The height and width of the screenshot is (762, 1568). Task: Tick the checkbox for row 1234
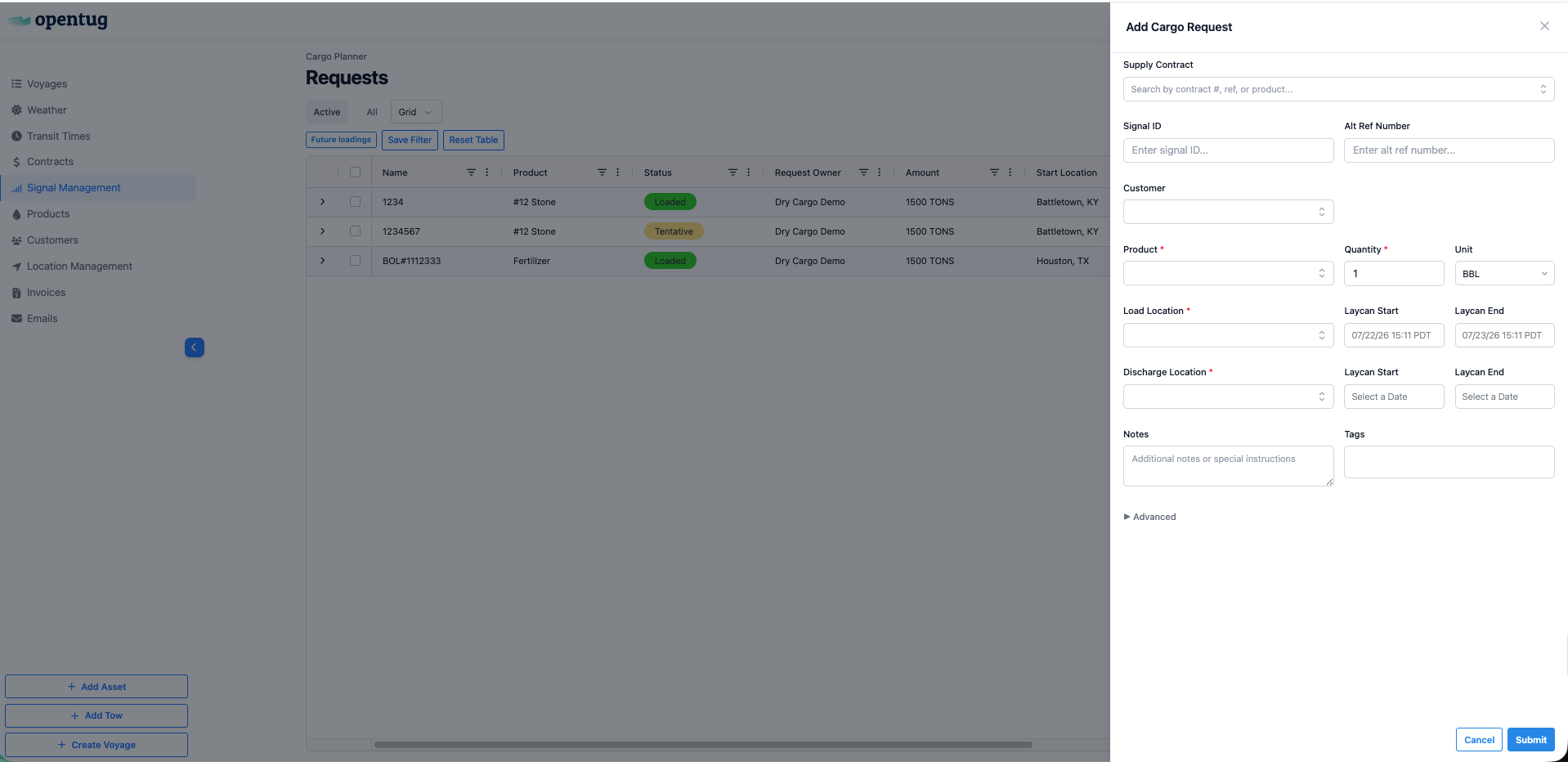[x=355, y=202]
